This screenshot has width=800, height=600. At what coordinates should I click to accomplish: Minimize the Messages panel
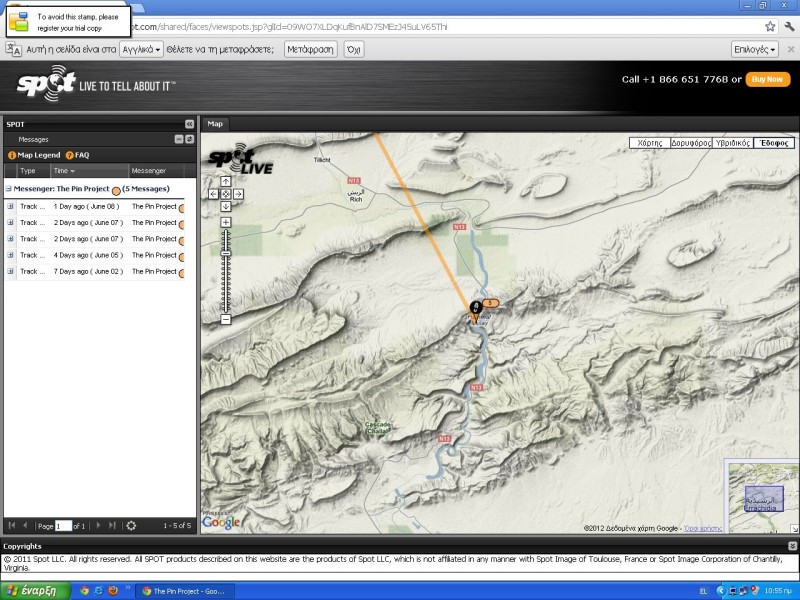click(179, 139)
